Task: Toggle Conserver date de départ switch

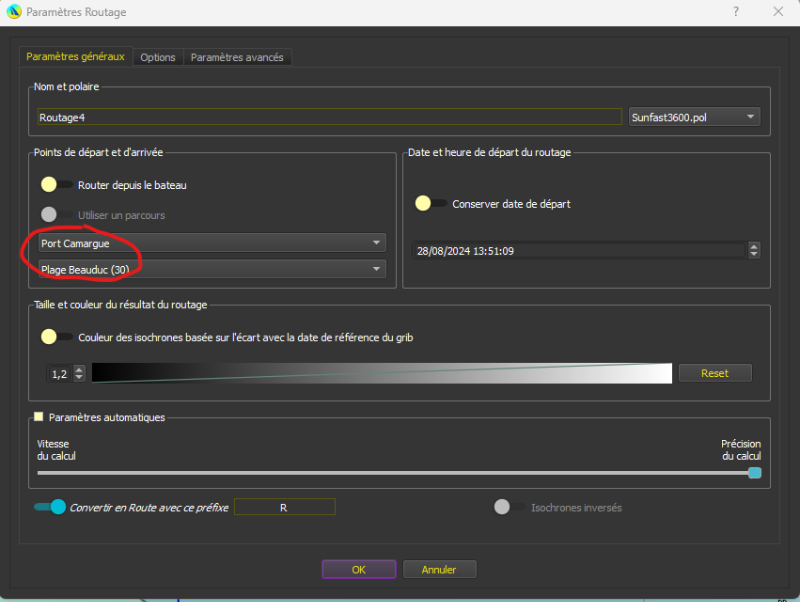Action: (431, 204)
